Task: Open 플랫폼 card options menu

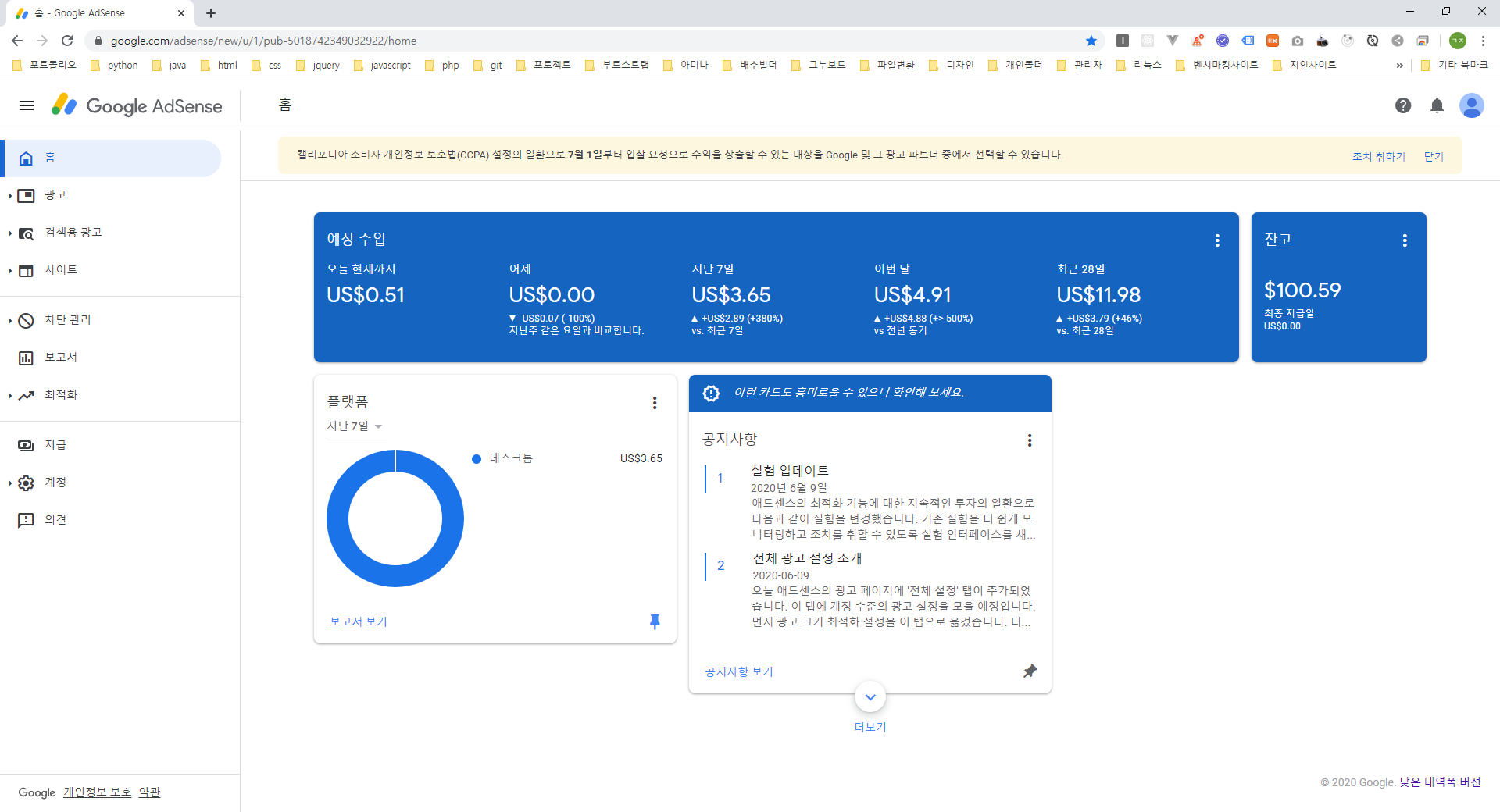Action: (x=655, y=403)
